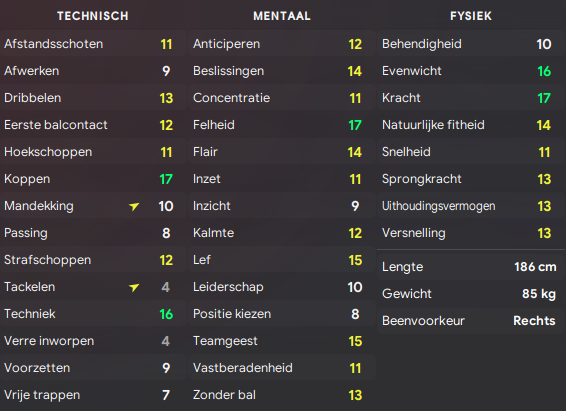Viewport: 566px width, 411px height.
Task: Click the Beslissingen attribute label
Action: (228, 71)
